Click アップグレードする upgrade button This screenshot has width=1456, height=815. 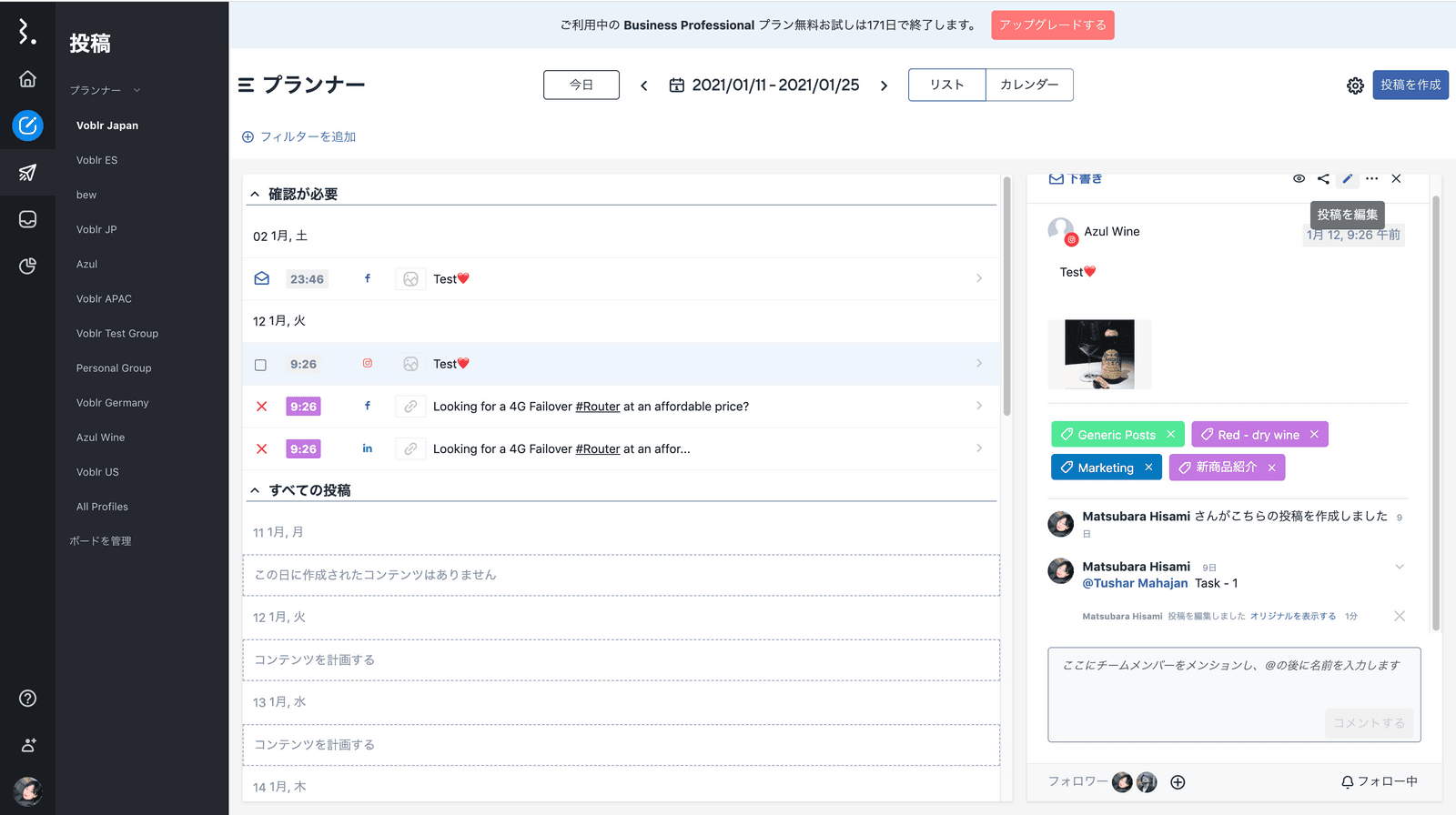(x=1052, y=25)
